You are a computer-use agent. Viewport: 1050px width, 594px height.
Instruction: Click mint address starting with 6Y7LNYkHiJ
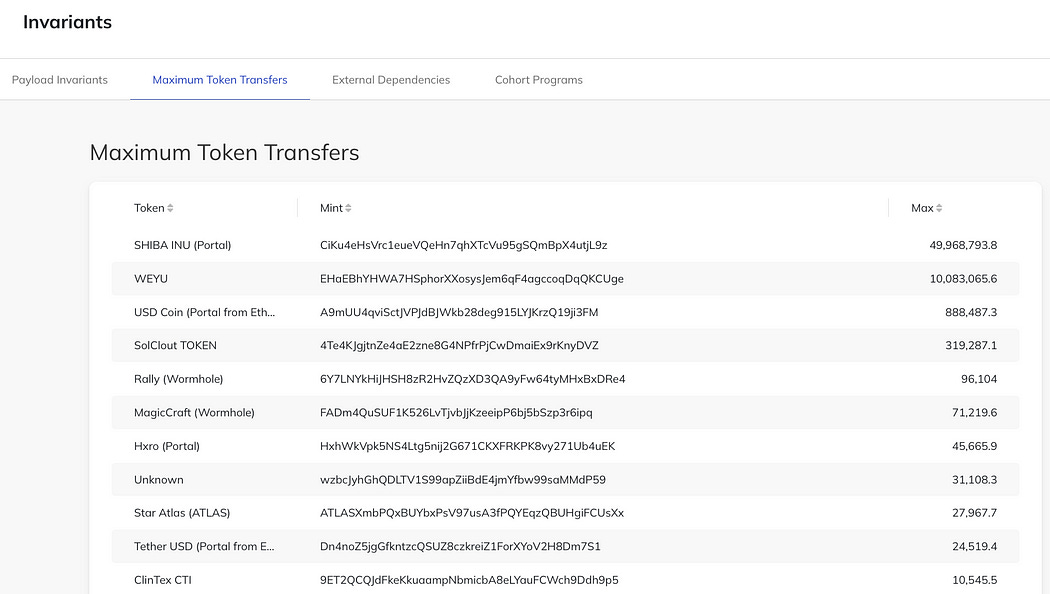coord(473,379)
